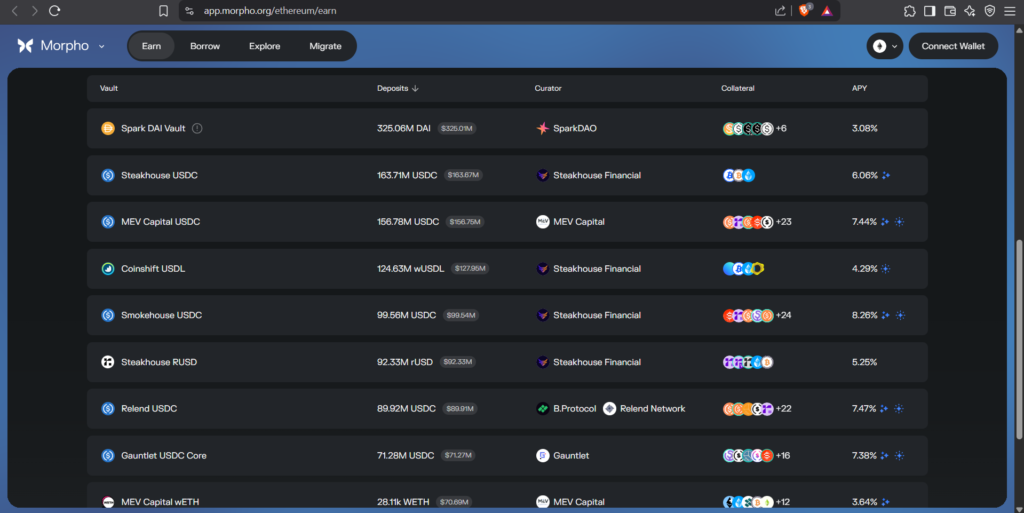Viewport: 1024px width, 513px height.
Task: Click the Connect Wallet button
Action: pyautogui.click(x=953, y=46)
